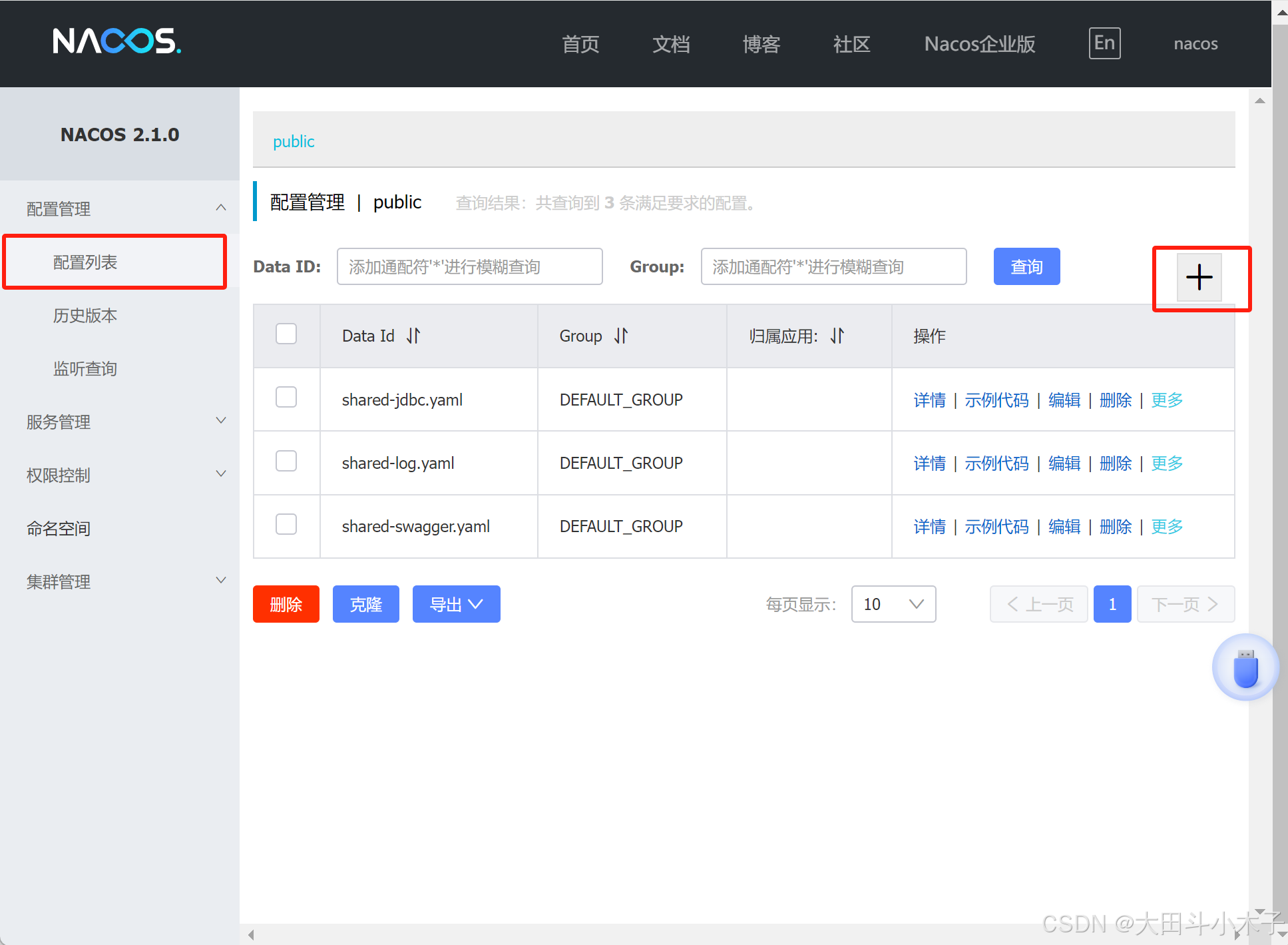Go to 首页 in the top navigation
1288x945 pixels.
(x=580, y=44)
